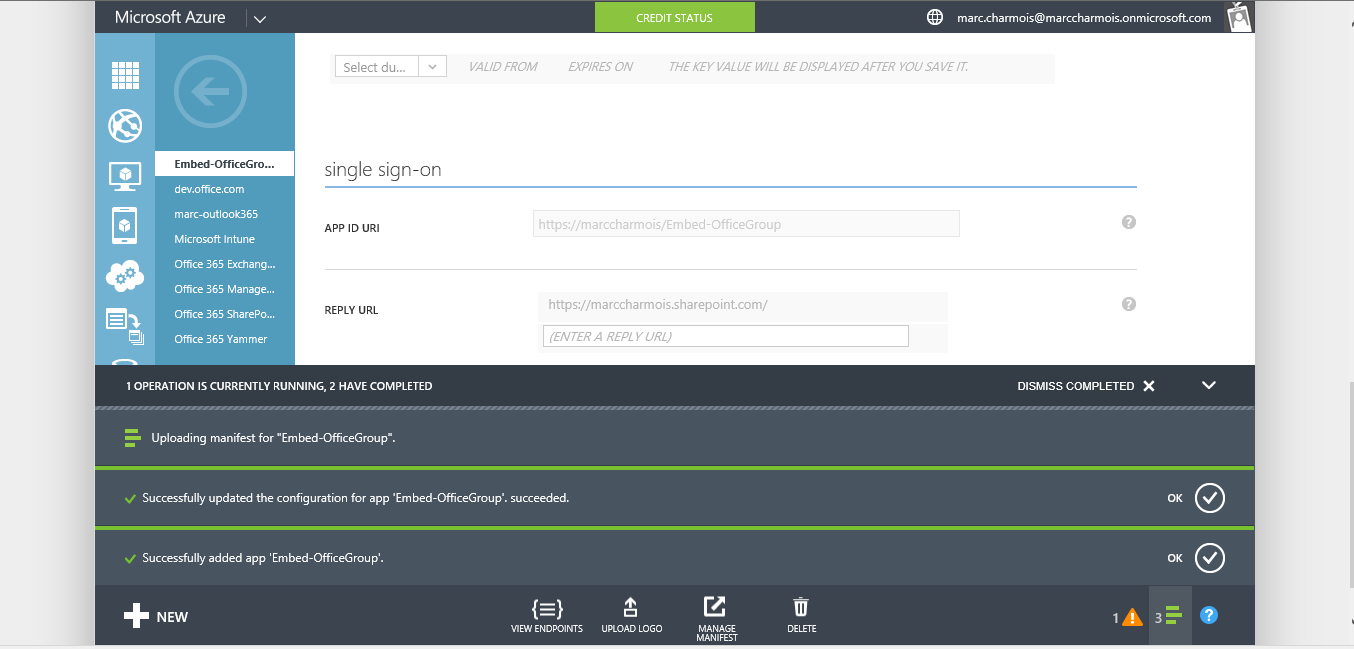This screenshot has height=649, width=1354.
Task: Click the 'Successfully added app' message
Action: (263, 558)
